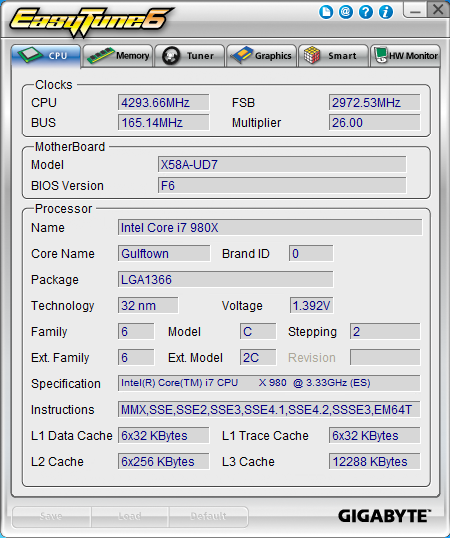Click the document page icon in title bar
This screenshot has width=450, height=538.
coord(326,12)
